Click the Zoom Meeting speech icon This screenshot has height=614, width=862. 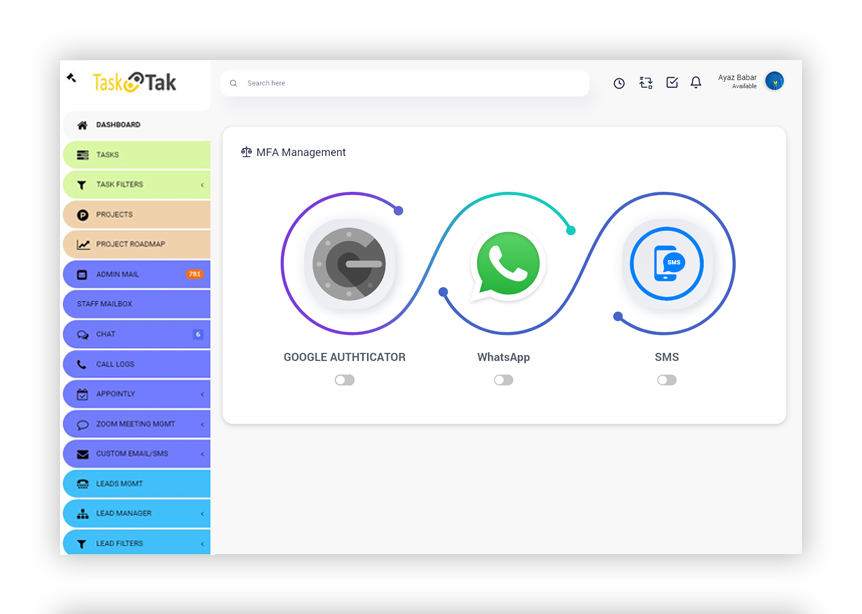[82, 424]
